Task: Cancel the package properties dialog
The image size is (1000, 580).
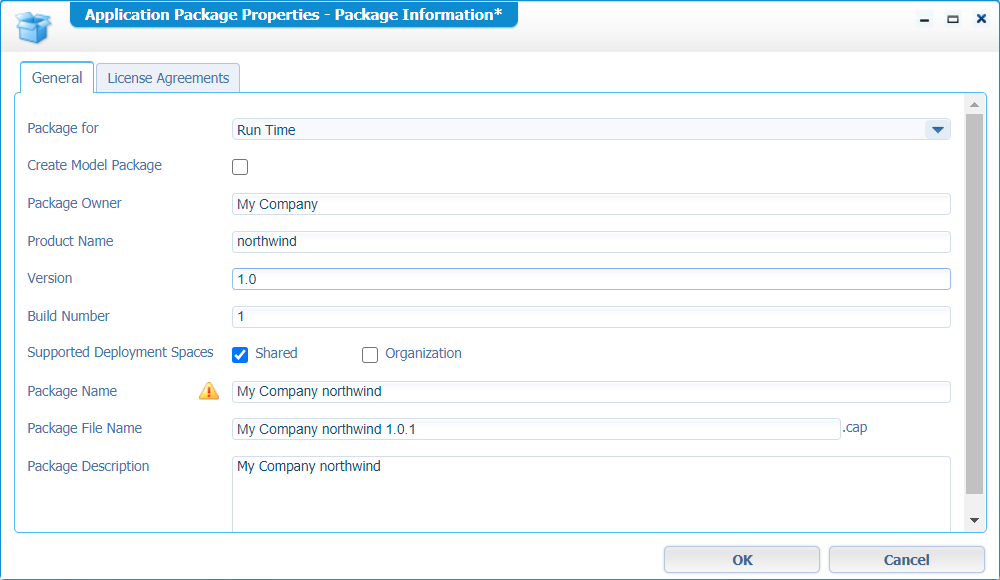Action: pyautogui.click(x=906, y=560)
